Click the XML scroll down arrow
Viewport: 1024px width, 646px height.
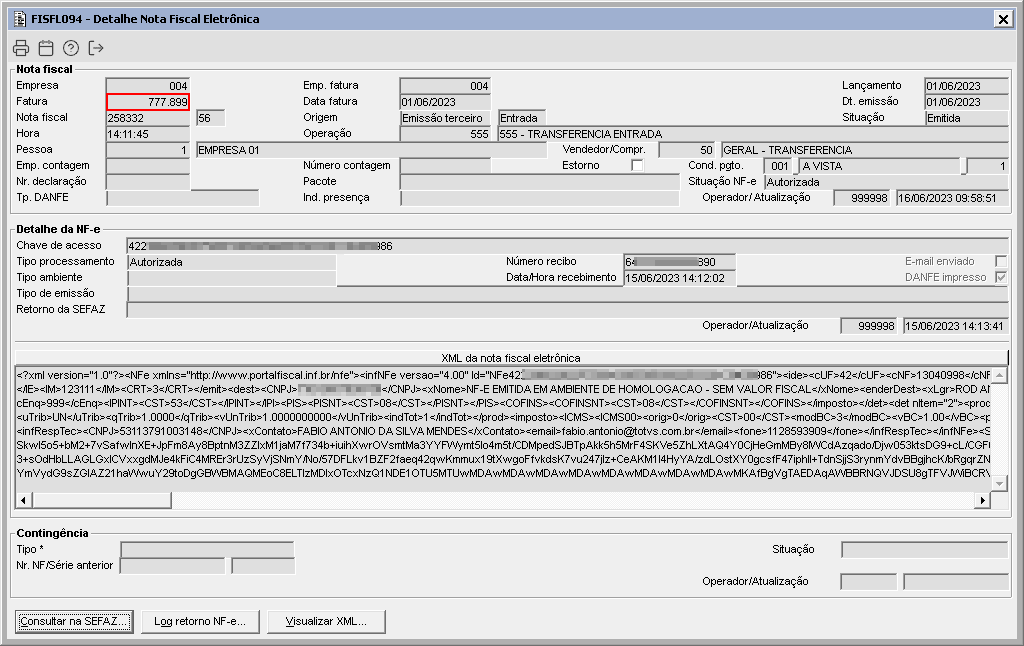tap(999, 483)
